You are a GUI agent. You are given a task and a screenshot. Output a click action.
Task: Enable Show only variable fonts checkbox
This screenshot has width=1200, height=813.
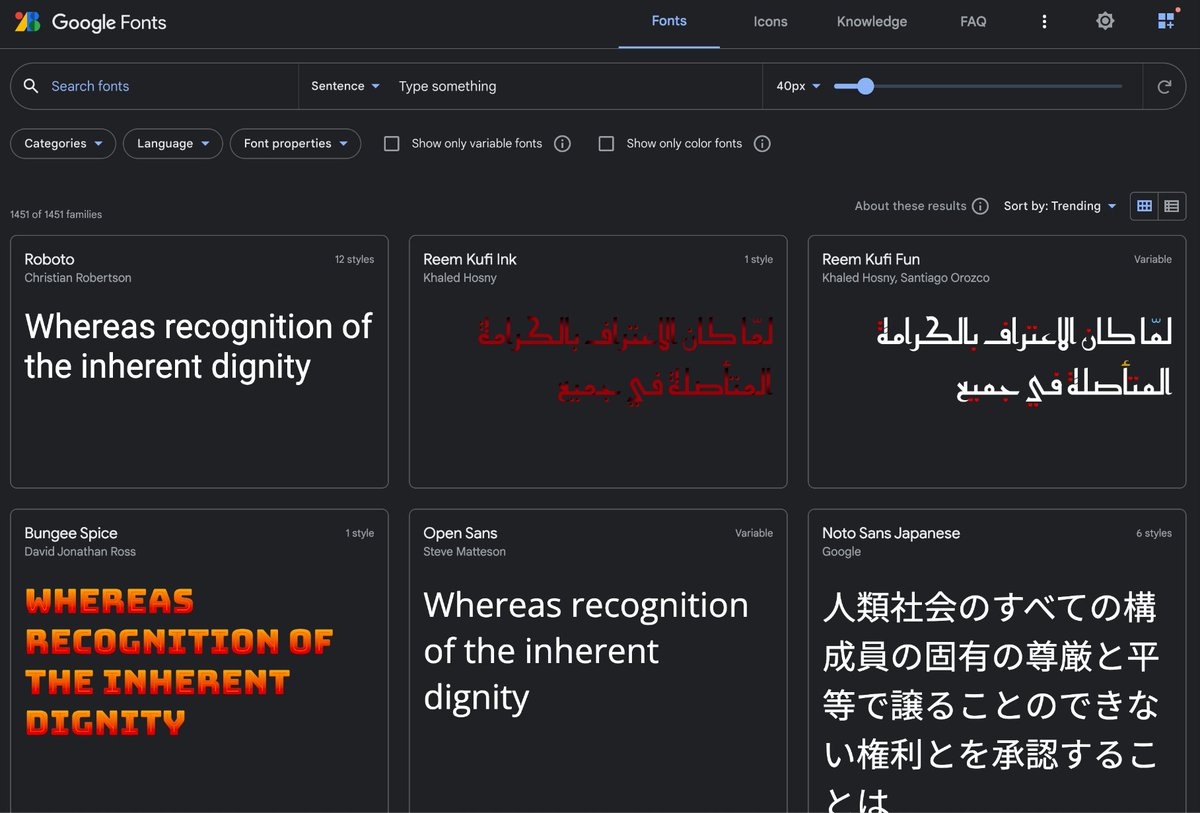point(392,144)
